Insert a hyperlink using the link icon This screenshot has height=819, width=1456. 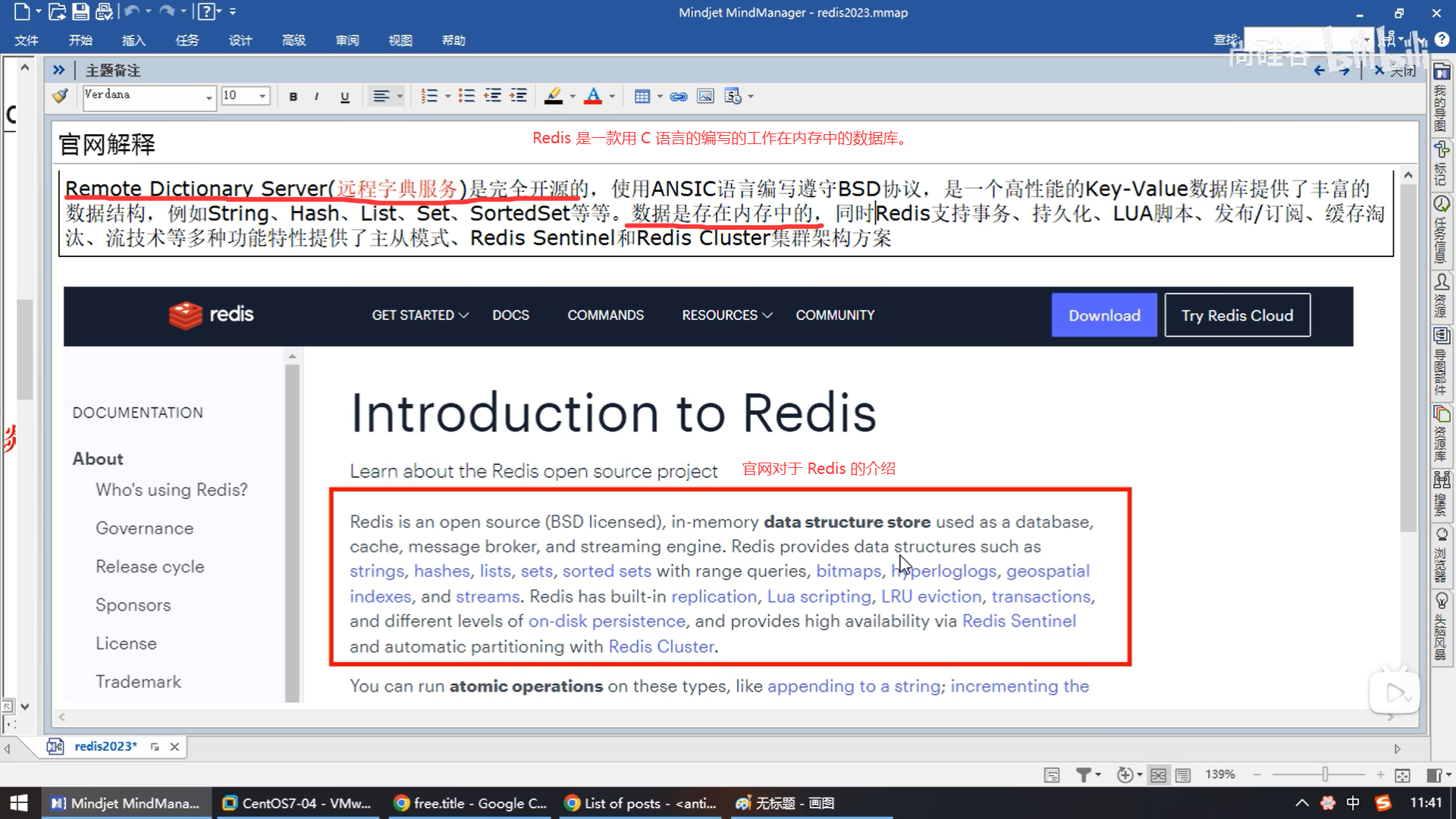click(679, 96)
